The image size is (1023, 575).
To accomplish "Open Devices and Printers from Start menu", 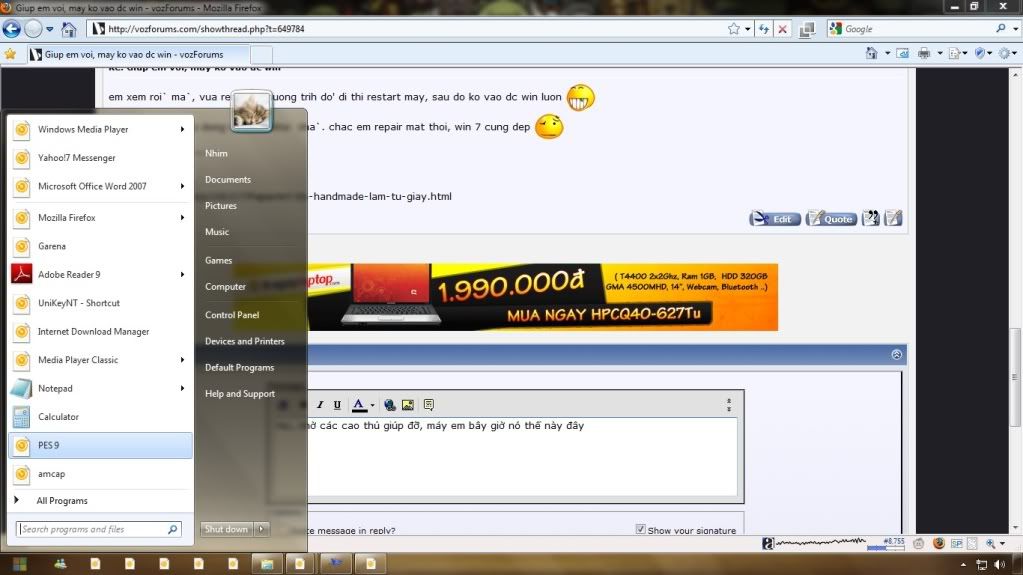I will click(245, 341).
